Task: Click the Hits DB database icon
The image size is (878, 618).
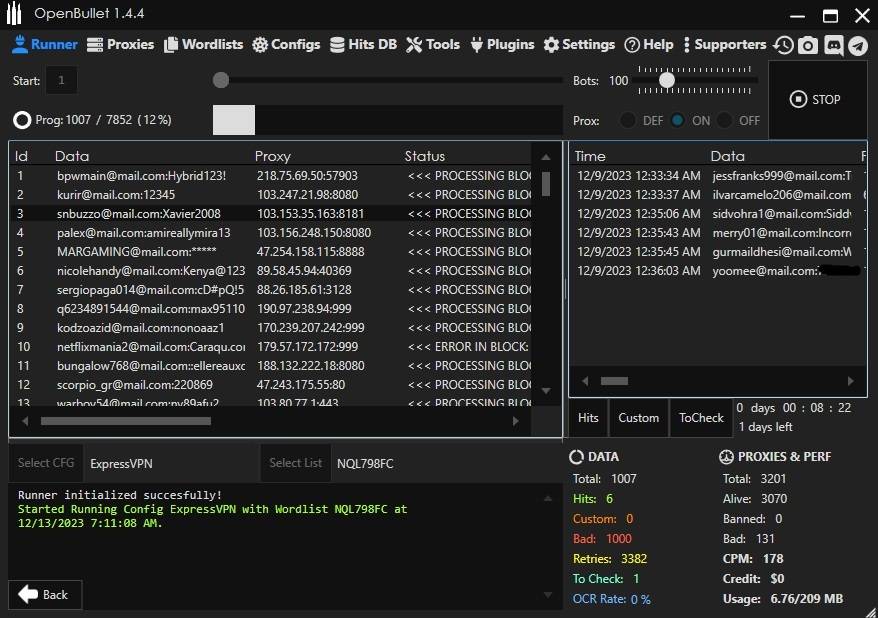Action: pos(336,45)
